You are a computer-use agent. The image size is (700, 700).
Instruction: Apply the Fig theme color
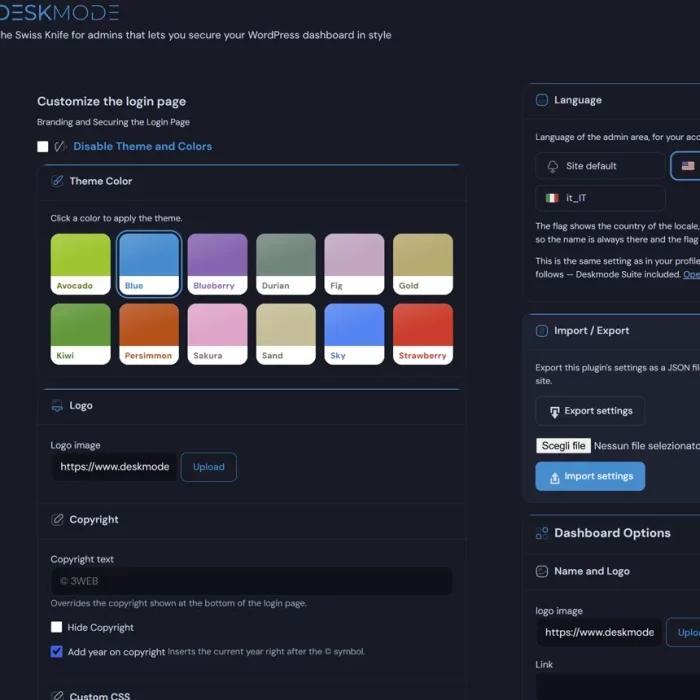coord(354,264)
